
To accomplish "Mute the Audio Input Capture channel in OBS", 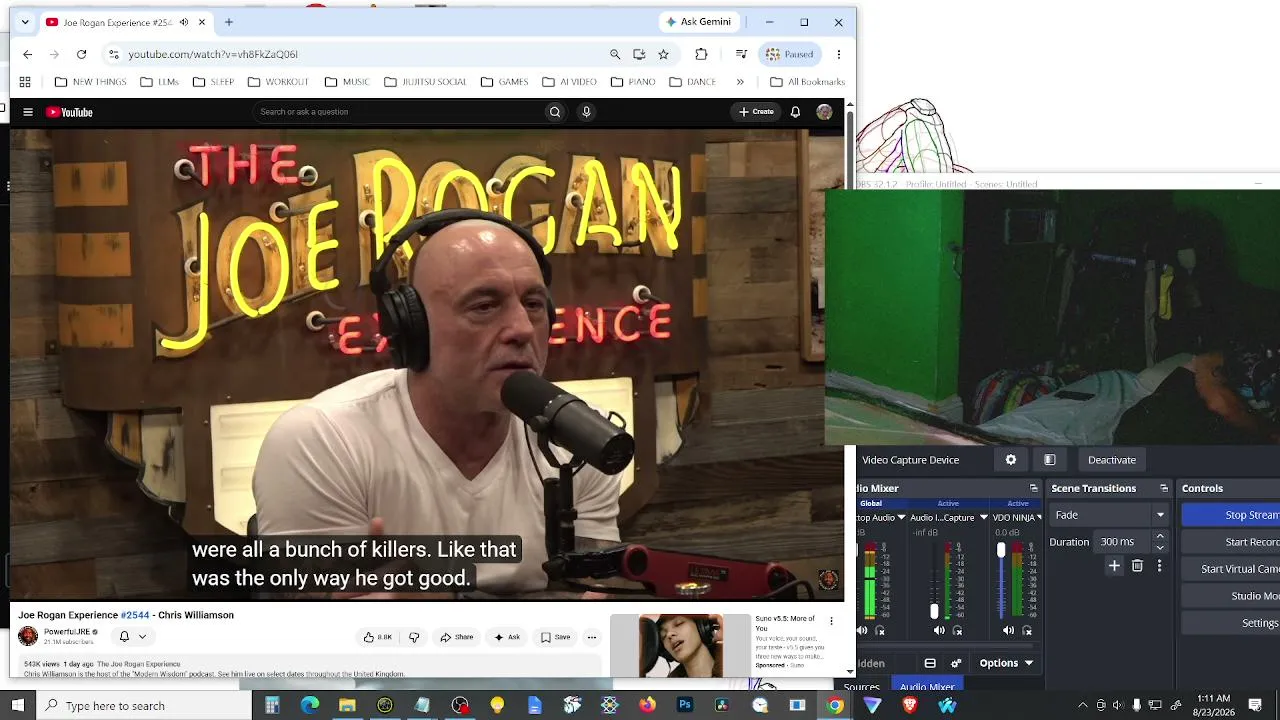I will 939,631.
